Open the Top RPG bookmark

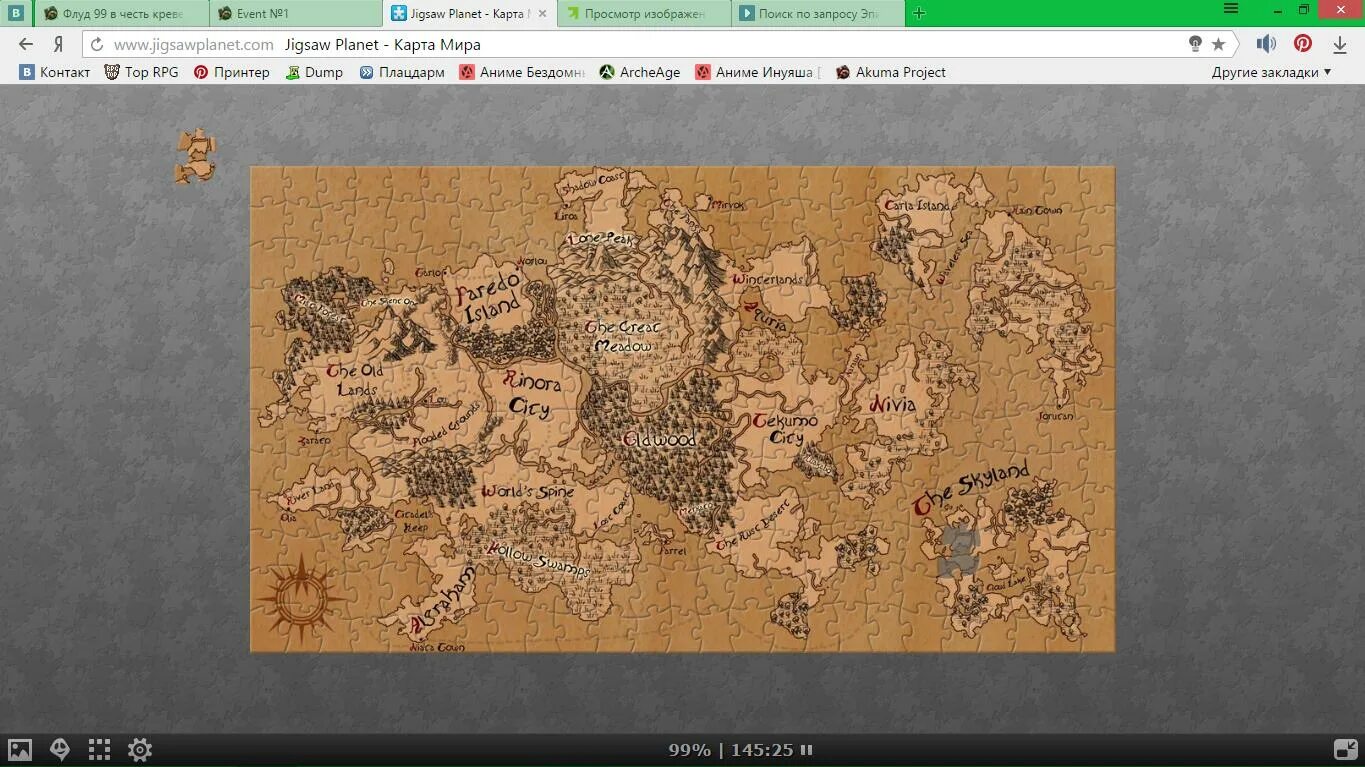click(x=141, y=72)
